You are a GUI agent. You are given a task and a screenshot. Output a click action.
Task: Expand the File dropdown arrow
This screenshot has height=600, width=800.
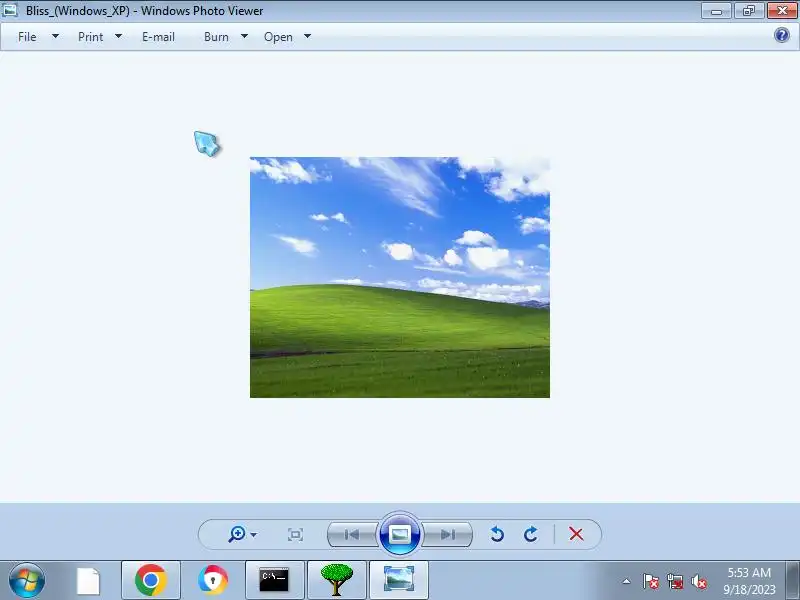[55, 36]
